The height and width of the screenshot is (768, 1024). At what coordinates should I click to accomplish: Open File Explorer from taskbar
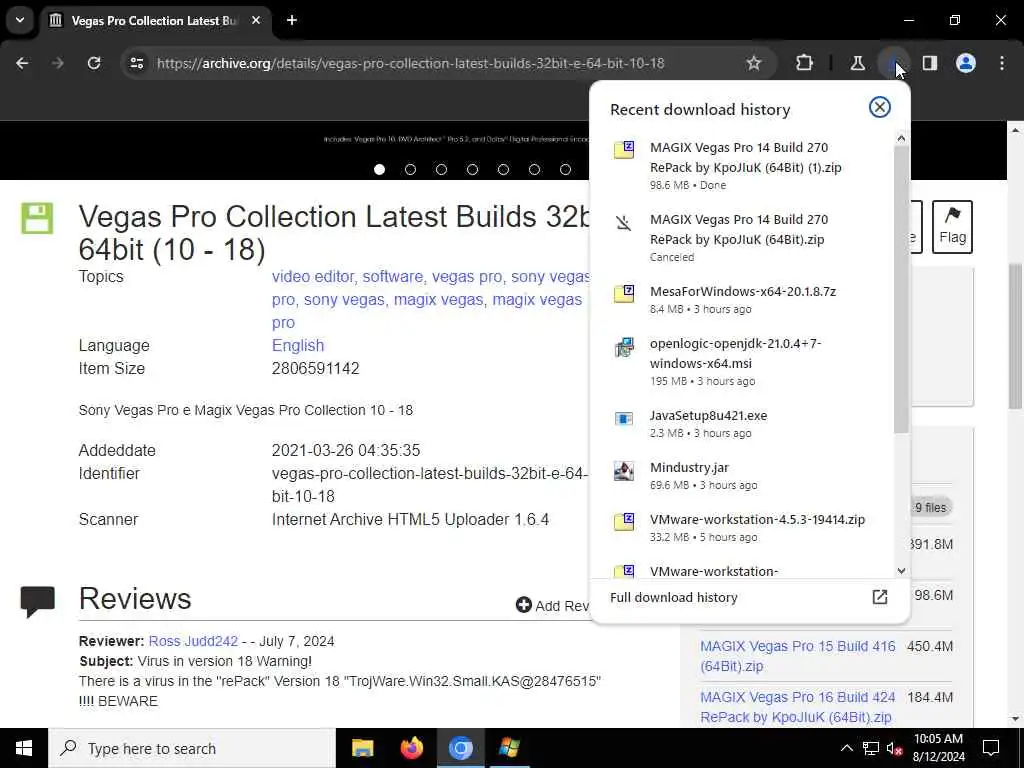coord(362,748)
